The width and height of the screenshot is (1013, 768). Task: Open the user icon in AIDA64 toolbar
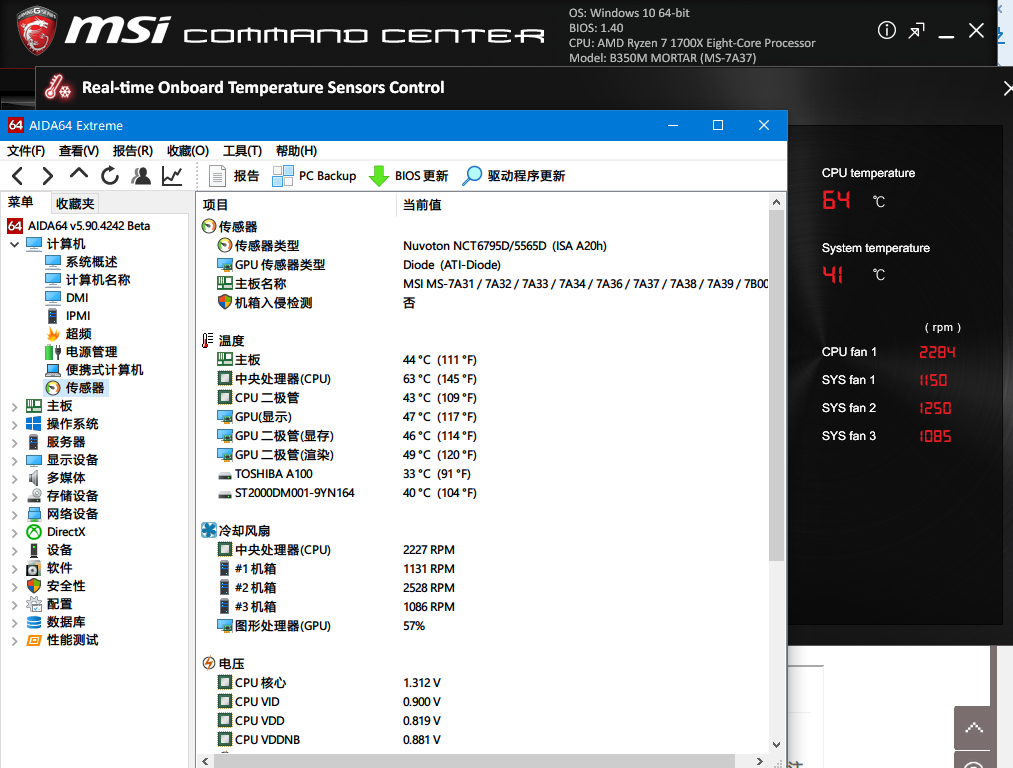tap(141, 176)
